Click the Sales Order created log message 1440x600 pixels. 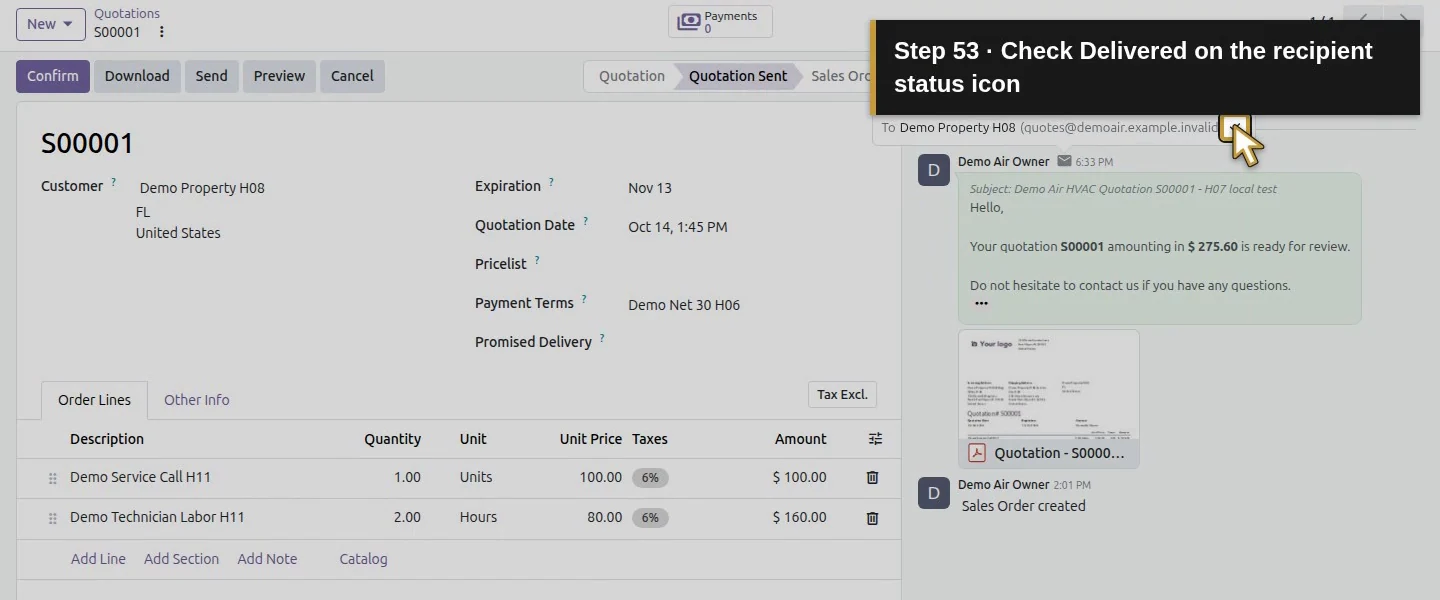pyautogui.click(x=1023, y=506)
